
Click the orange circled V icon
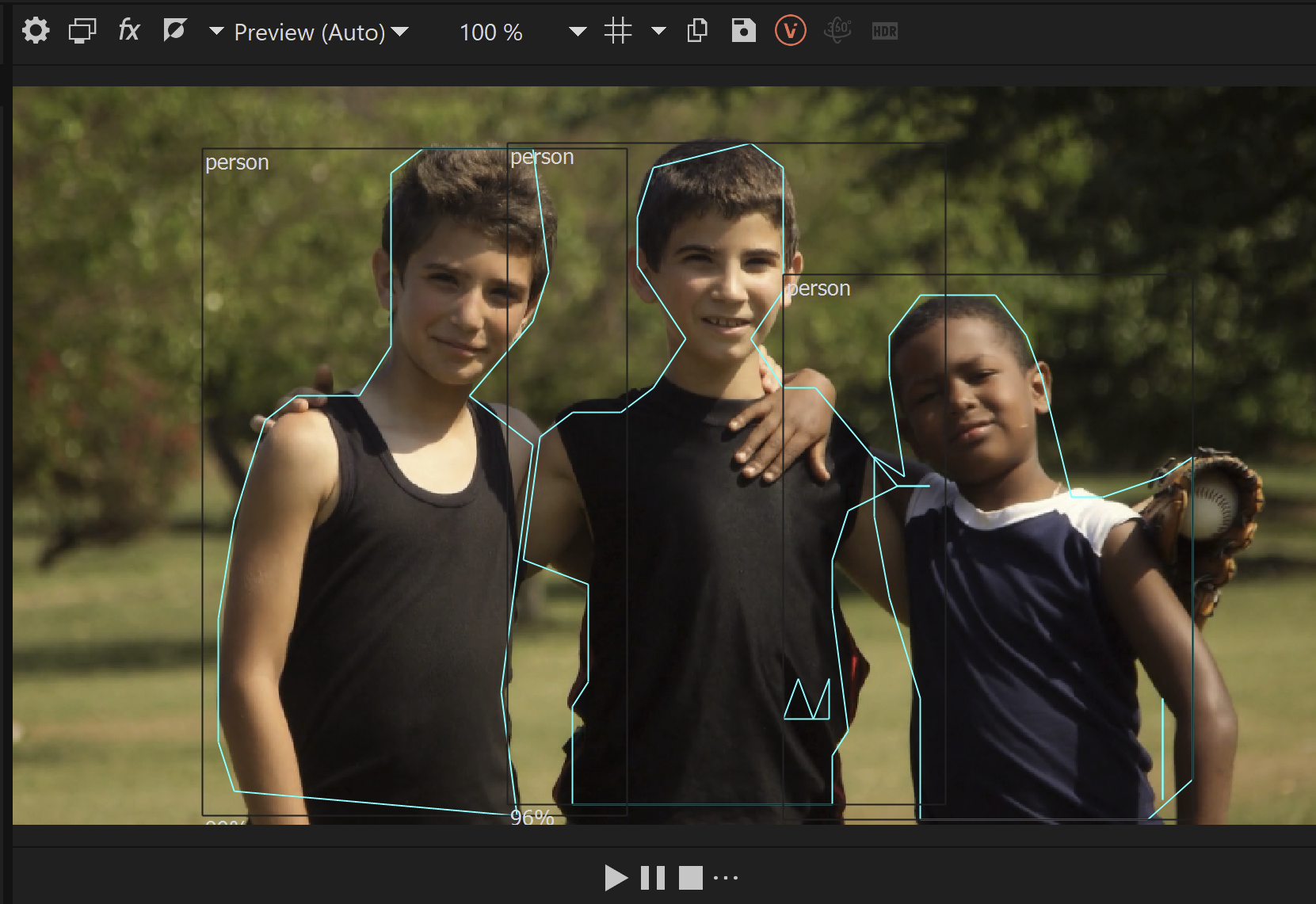pyautogui.click(x=790, y=31)
